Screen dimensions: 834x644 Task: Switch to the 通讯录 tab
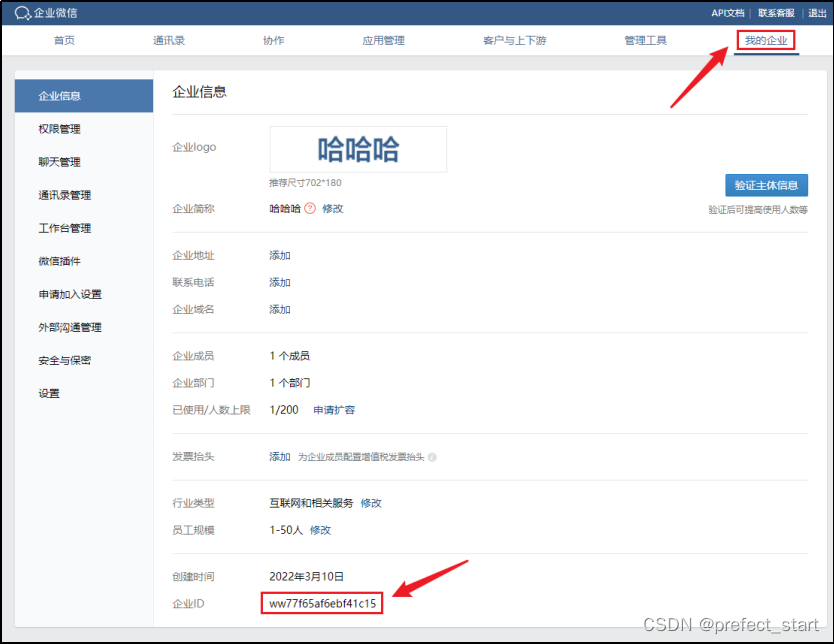coord(169,40)
